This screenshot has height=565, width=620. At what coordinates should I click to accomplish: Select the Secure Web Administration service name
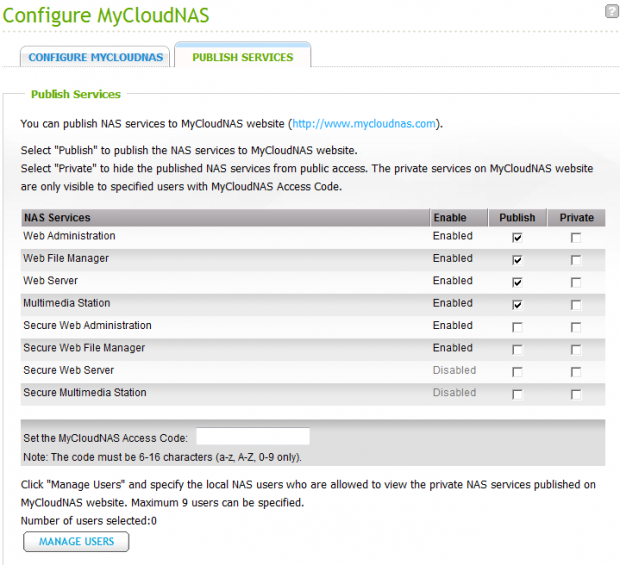click(x=87, y=325)
